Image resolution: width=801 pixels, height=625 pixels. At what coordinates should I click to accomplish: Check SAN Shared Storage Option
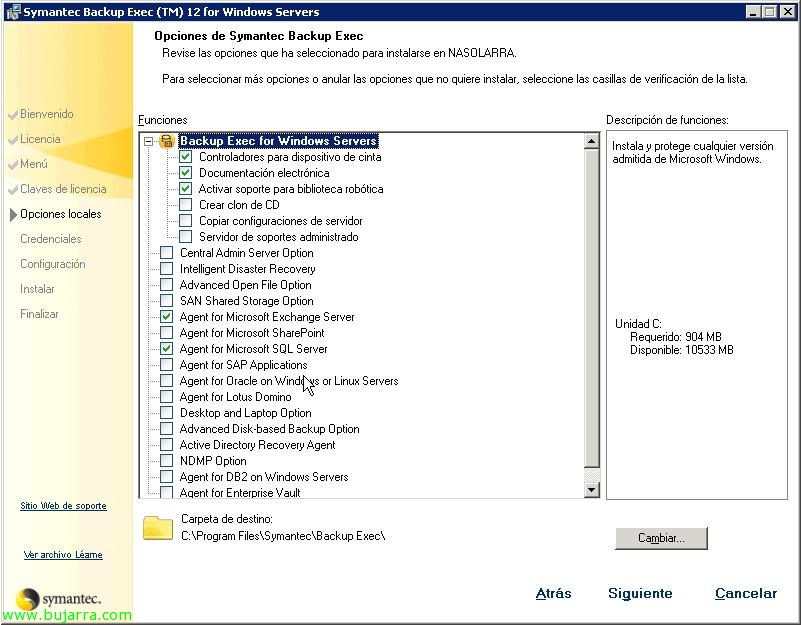pos(167,301)
